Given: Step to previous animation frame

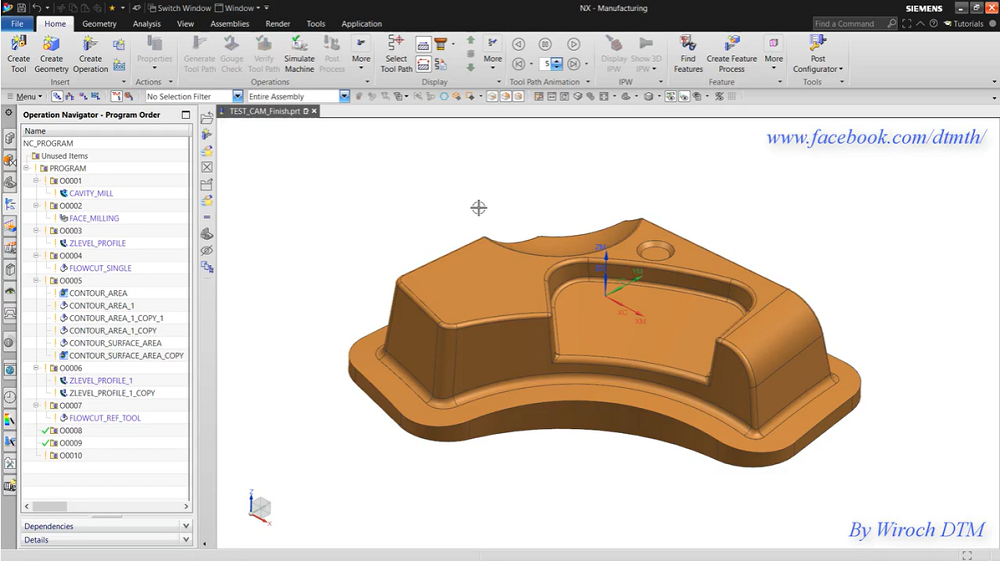Looking at the screenshot, I should [518, 64].
